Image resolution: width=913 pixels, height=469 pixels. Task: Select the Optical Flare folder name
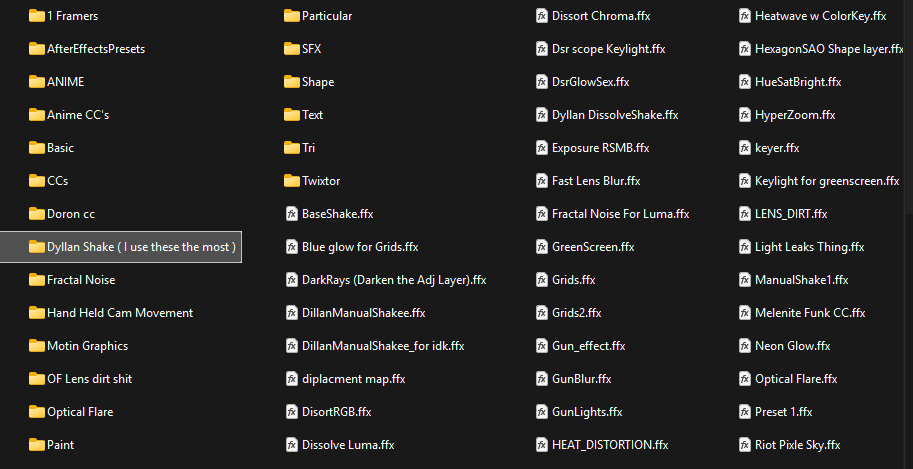coord(80,412)
